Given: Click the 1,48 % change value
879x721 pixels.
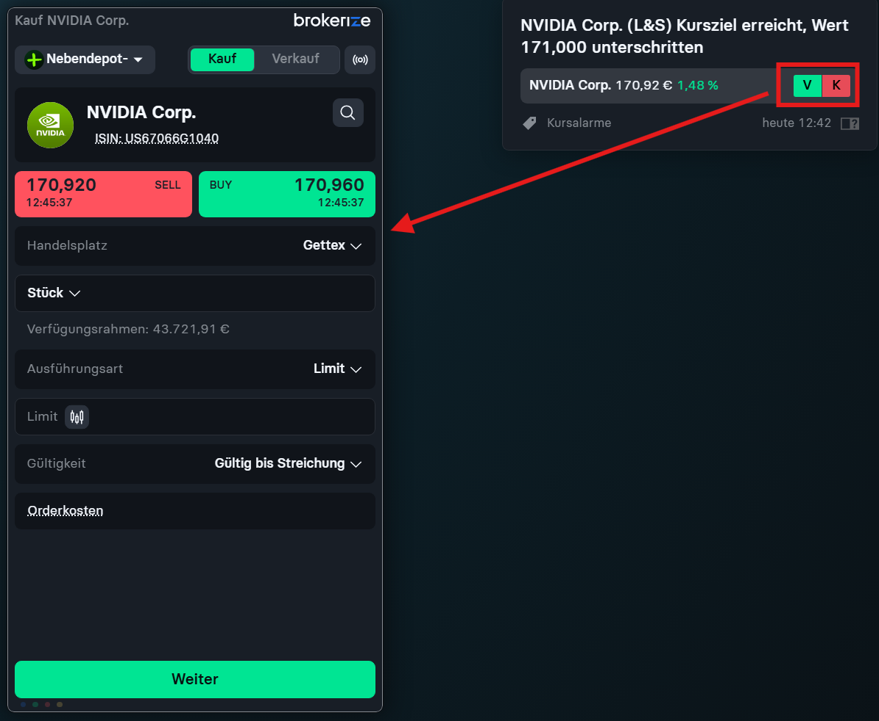Looking at the screenshot, I should [x=697, y=85].
